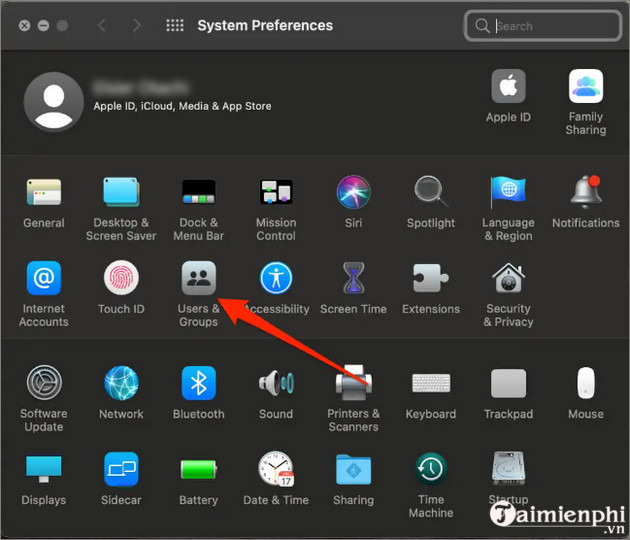Click the show-all grid button
This screenshot has height=540, width=630.
tap(175, 25)
